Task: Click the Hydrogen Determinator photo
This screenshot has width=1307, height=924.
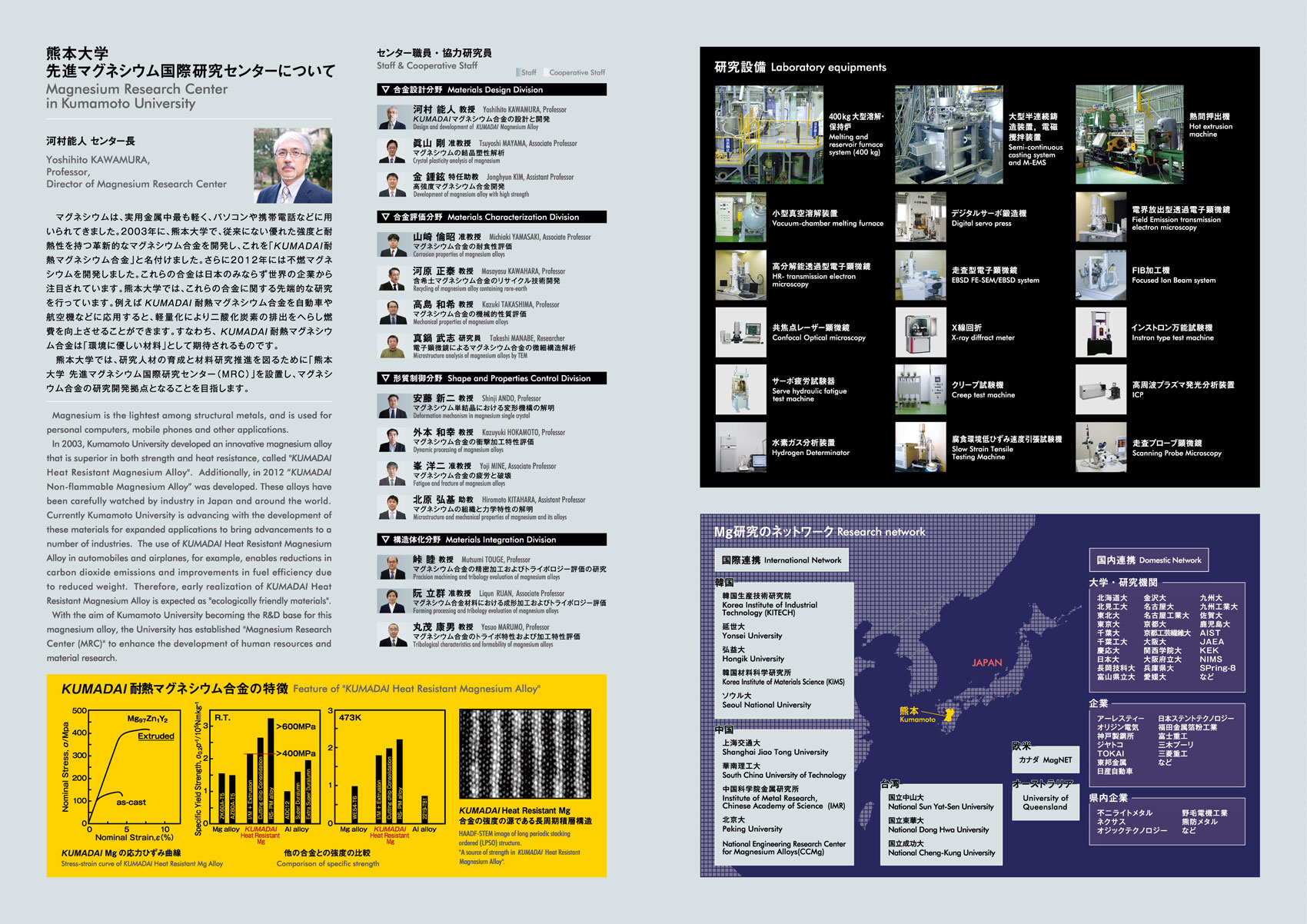Action: point(740,447)
